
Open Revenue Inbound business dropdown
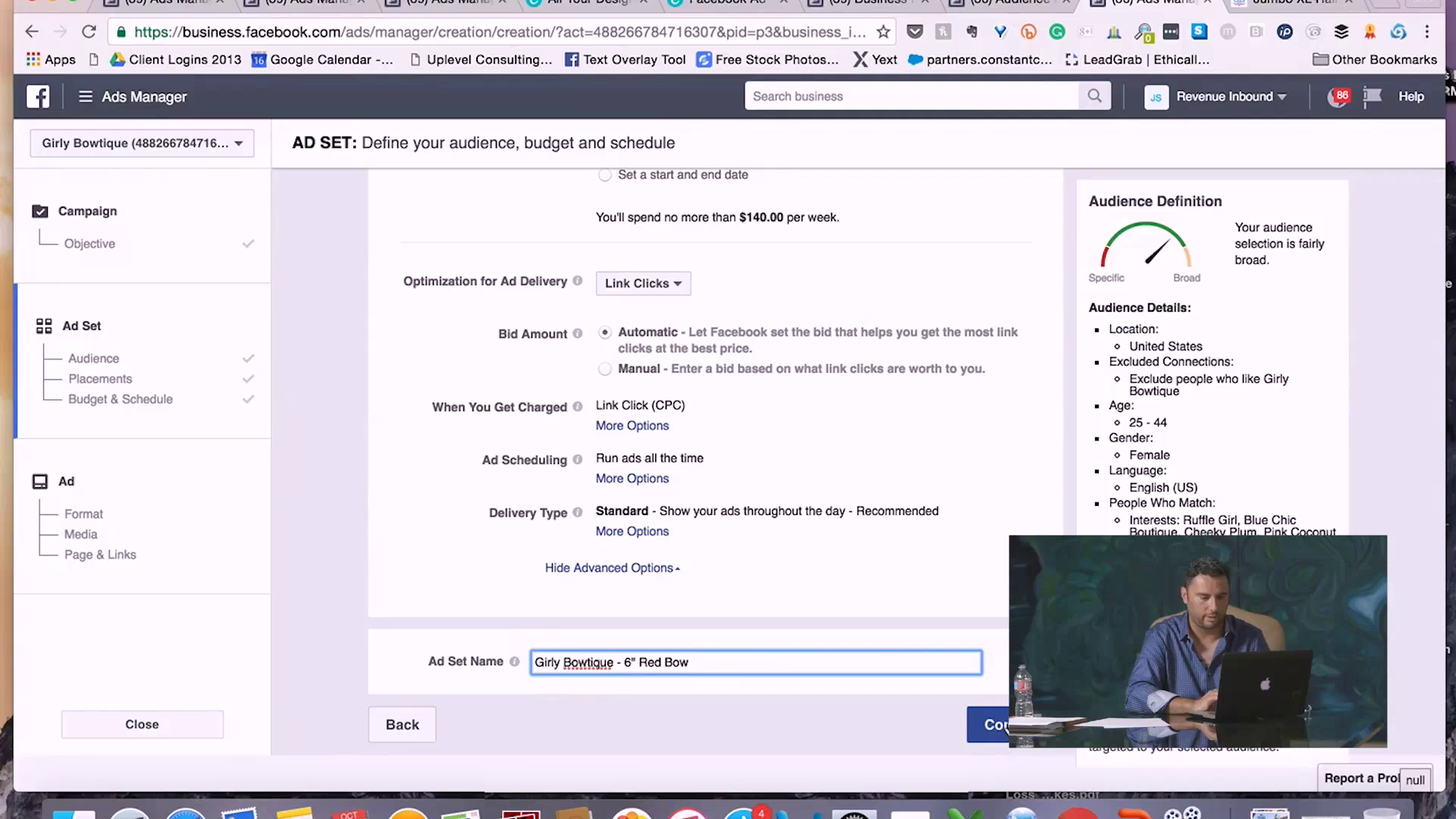(x=1231, y=96)
